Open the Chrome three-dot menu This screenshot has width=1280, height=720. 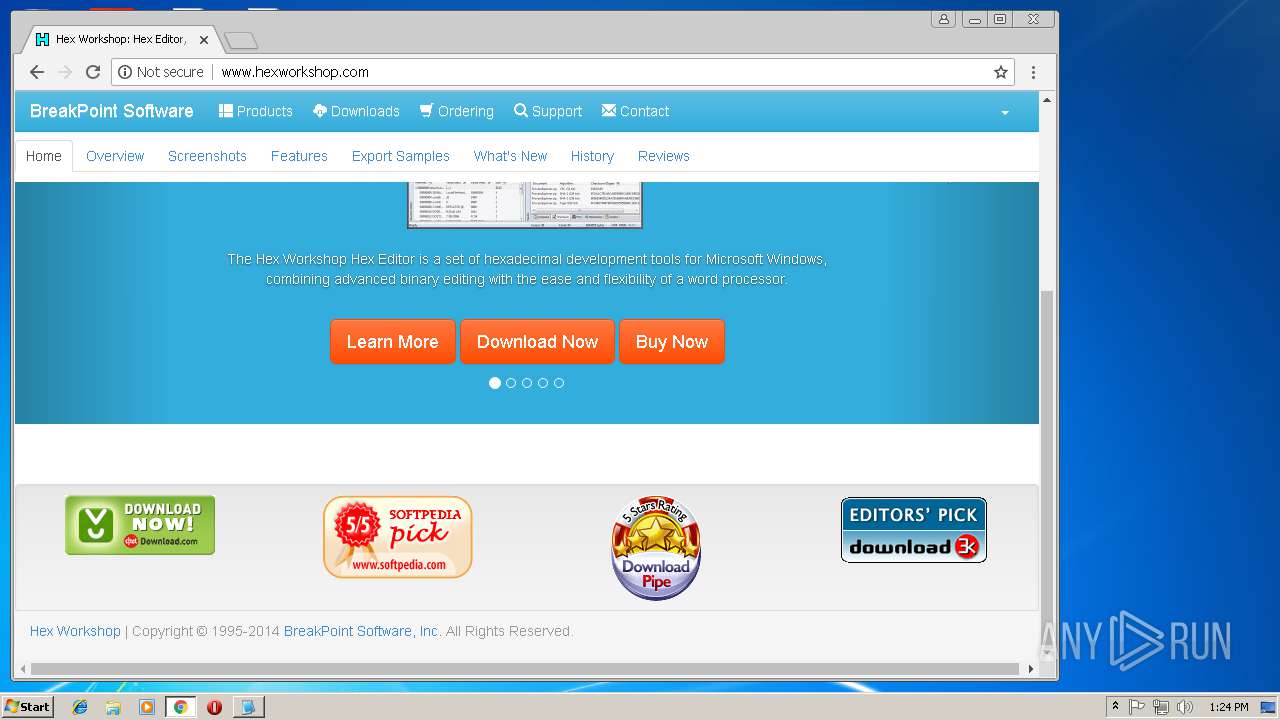click(1033, 72)
